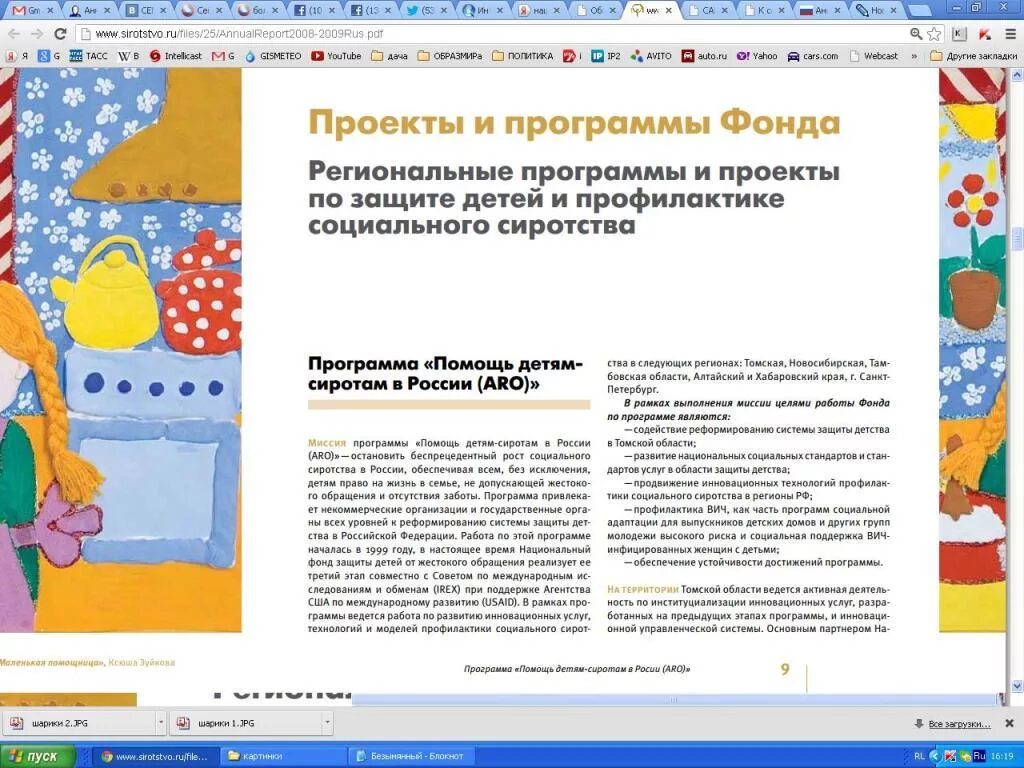This screenshot has width=1024, height=768.
Task: Click the yellow teapot in the illustration
Action: 110,293
